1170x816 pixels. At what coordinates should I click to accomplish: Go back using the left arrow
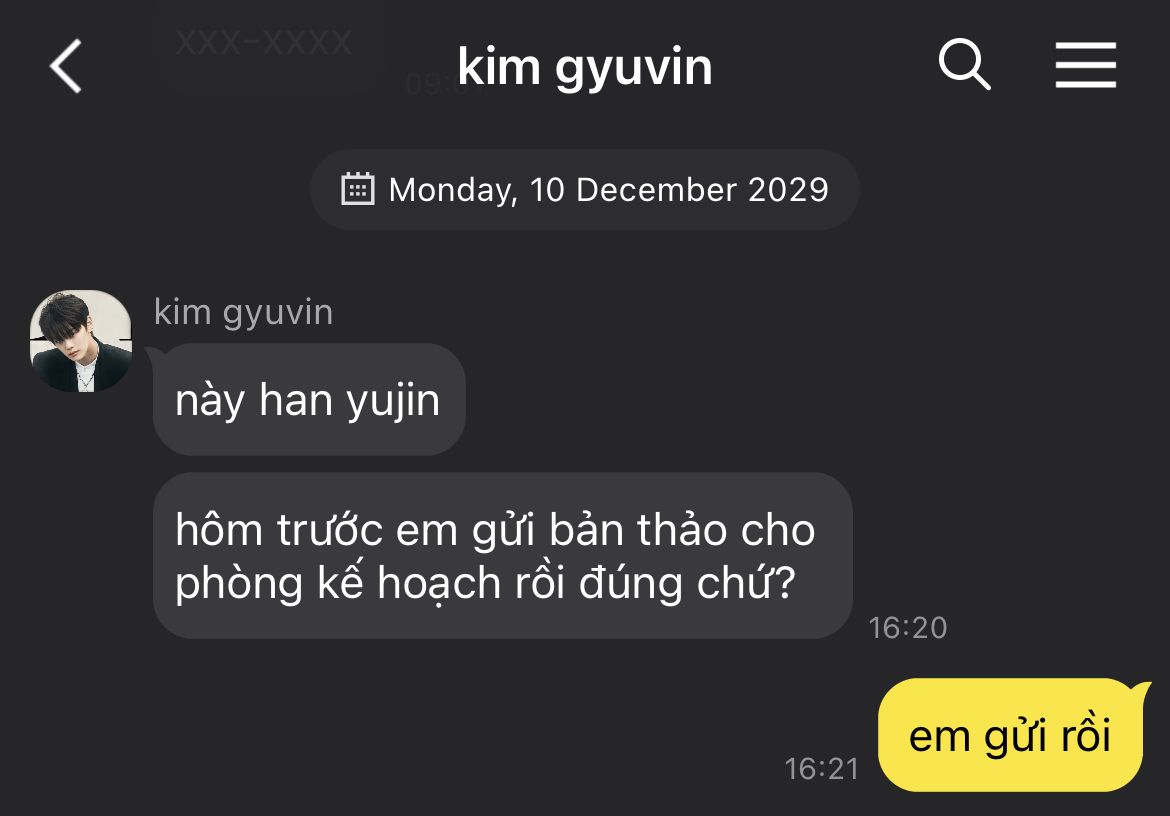[66, 66]
